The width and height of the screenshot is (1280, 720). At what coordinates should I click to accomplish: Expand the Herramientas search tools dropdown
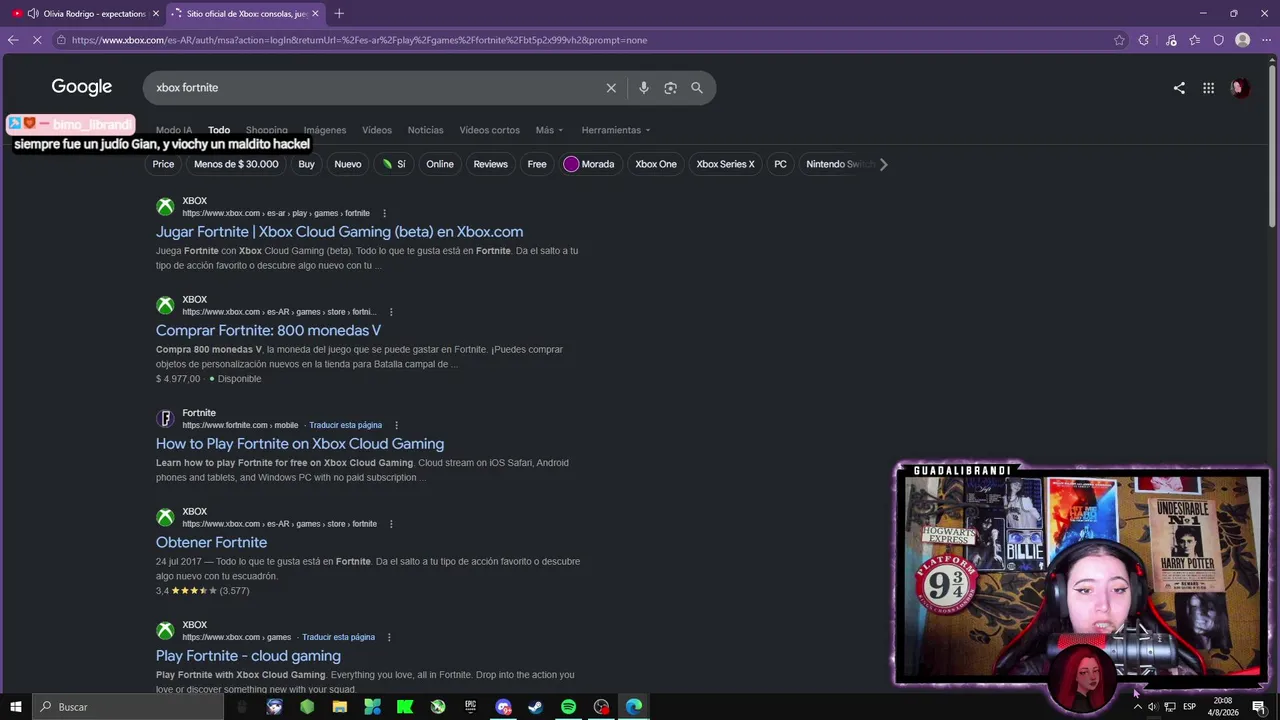coord(616,130)
